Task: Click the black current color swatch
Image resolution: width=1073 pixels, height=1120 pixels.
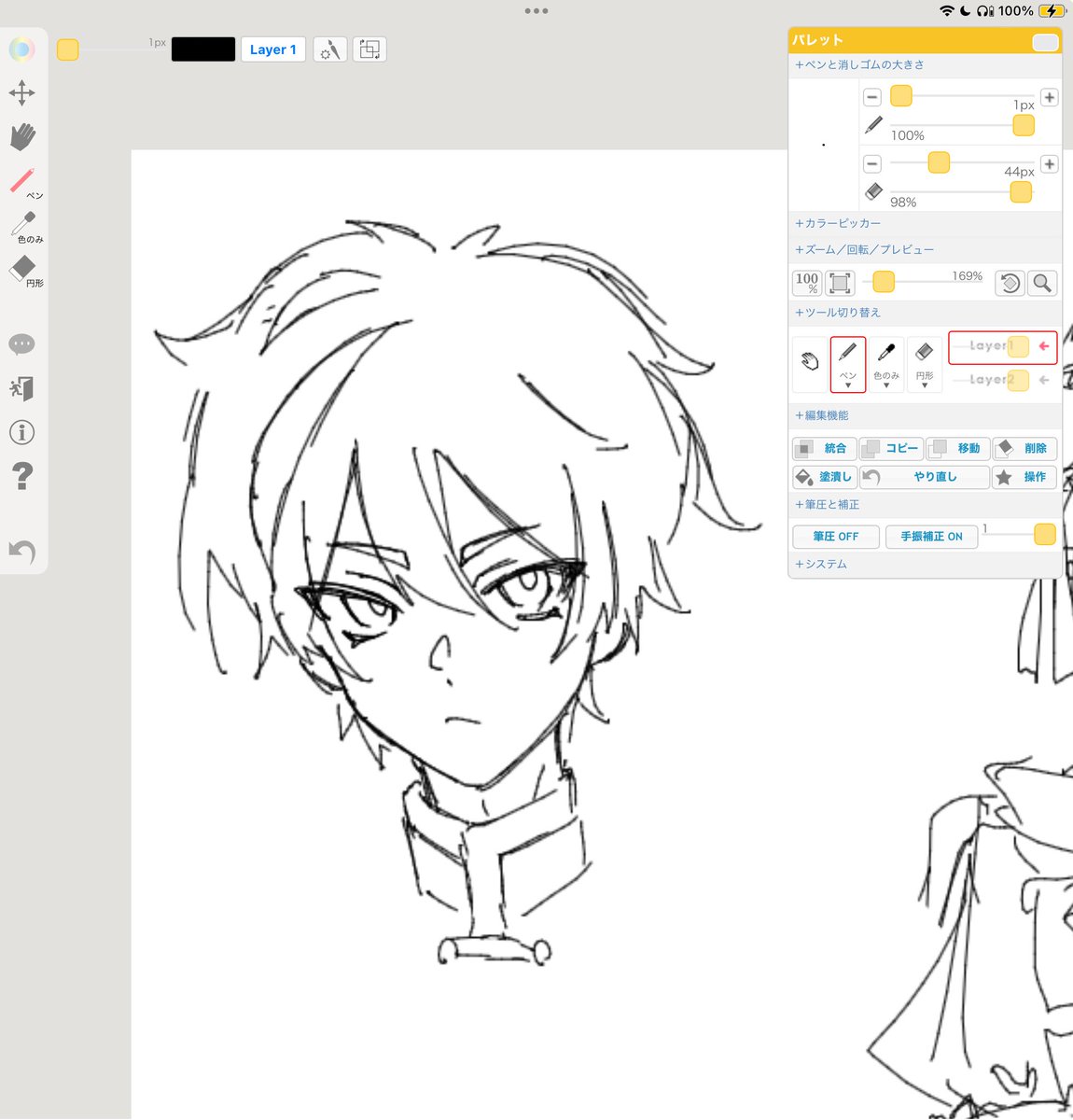Action: 203,49
